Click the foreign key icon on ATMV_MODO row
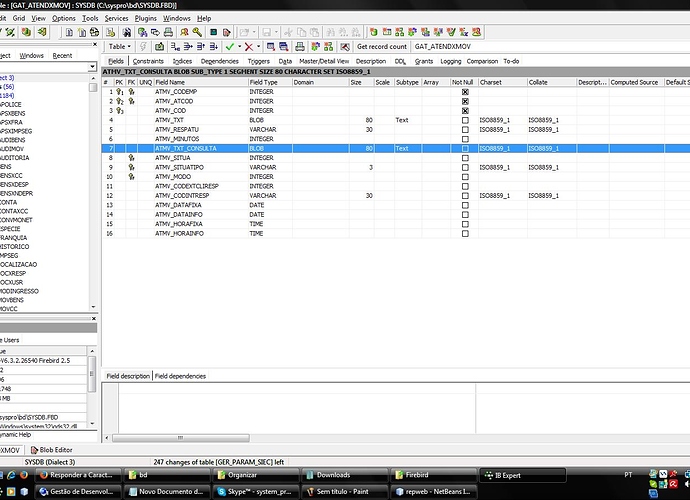 pos(131,176)
